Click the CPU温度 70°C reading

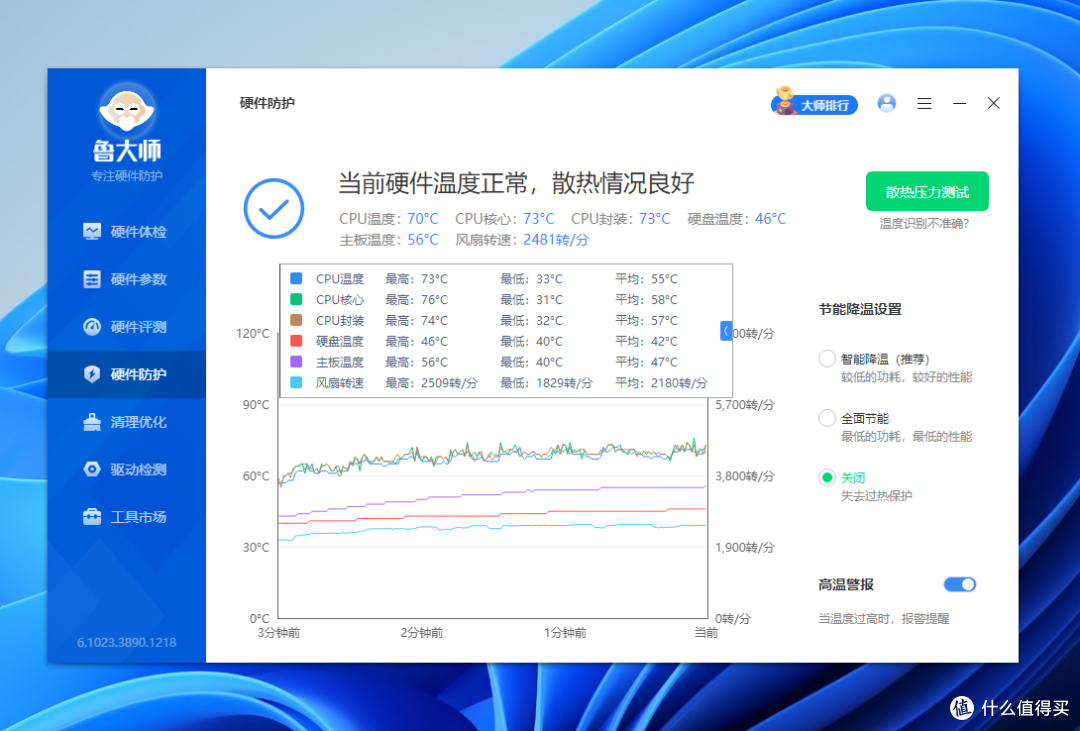tap(388, 218)
